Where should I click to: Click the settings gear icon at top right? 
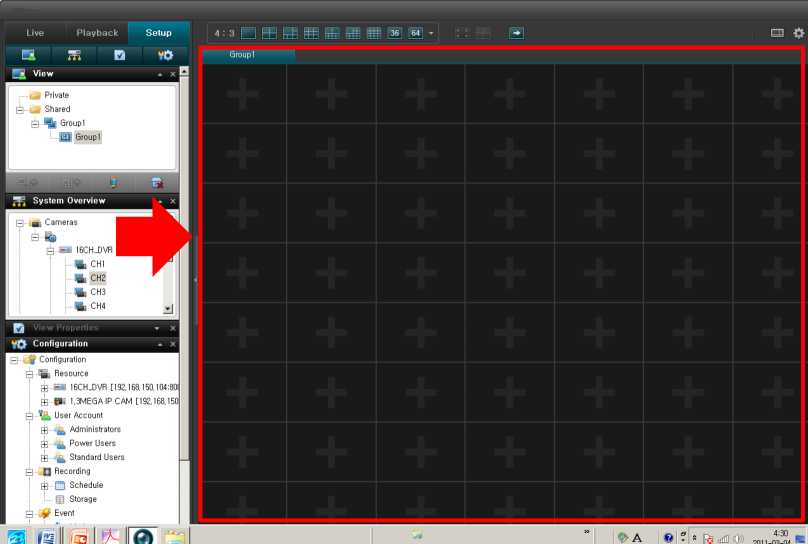click(x=798, y=33)
